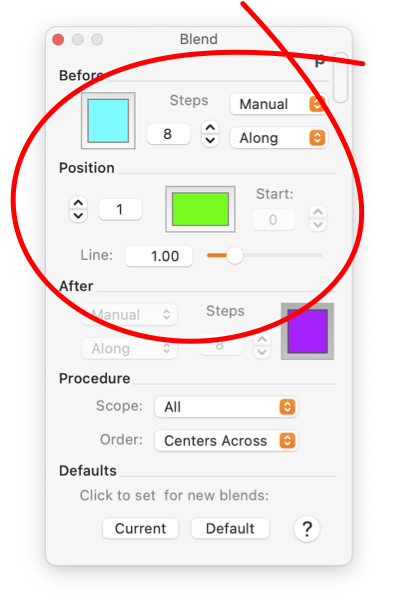
Task: Click the Before Steps field showing 8
Action: pos(168,134)
